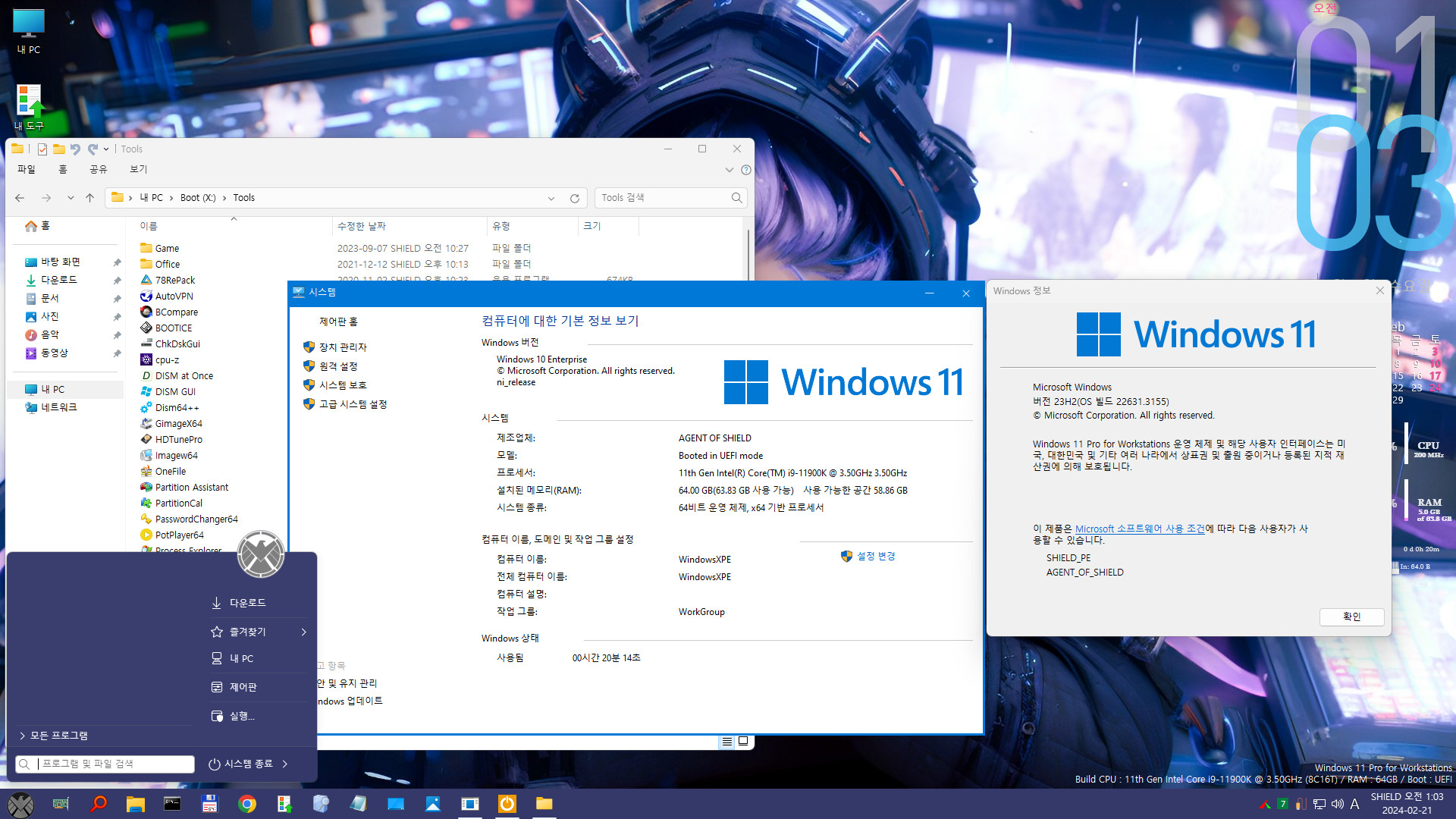This screenshot has height=819, width=1456.
Task: Open the 보기 ribbon tab
Action: pos(138,170)
